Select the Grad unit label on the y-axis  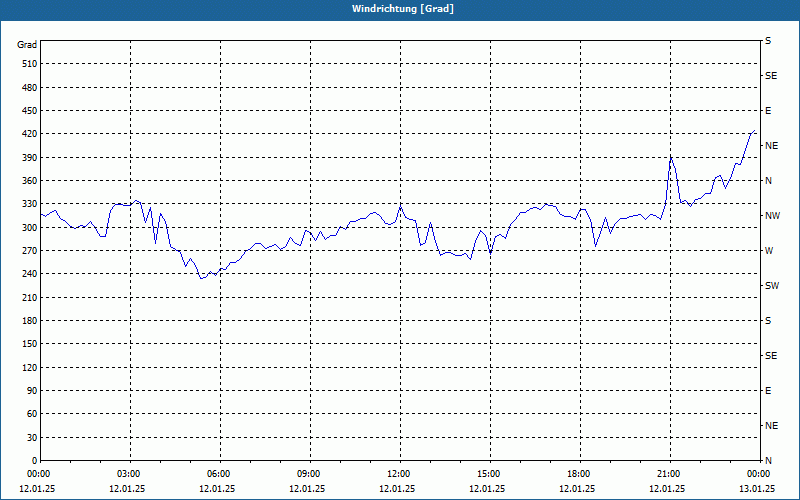point(27,45)
